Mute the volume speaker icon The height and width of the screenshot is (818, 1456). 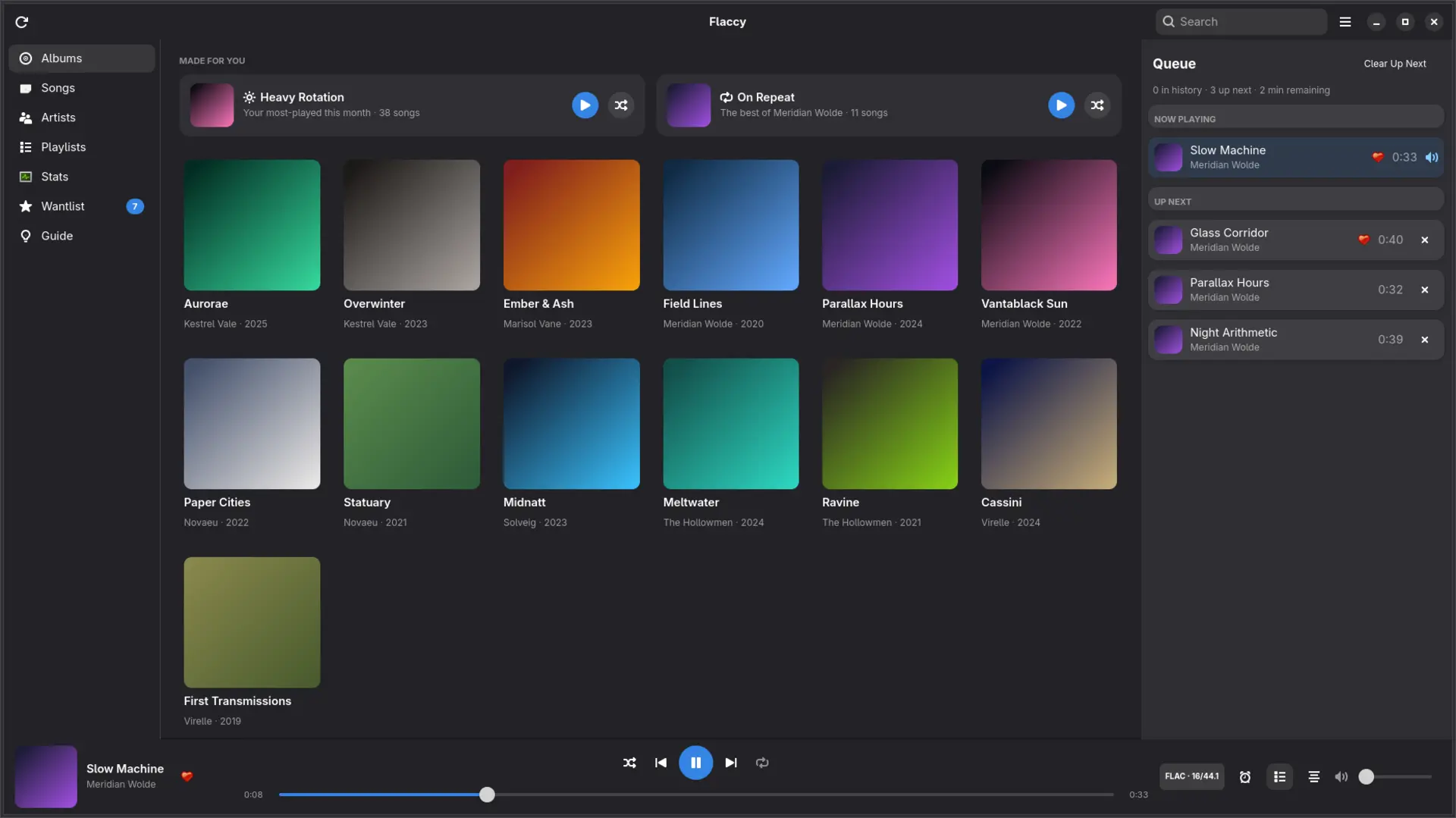[x=1341, y=777]
